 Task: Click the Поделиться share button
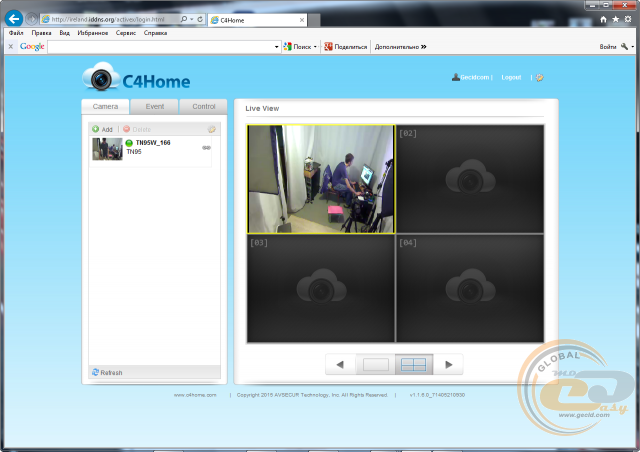pyautogui.click(x=346, y=47)
